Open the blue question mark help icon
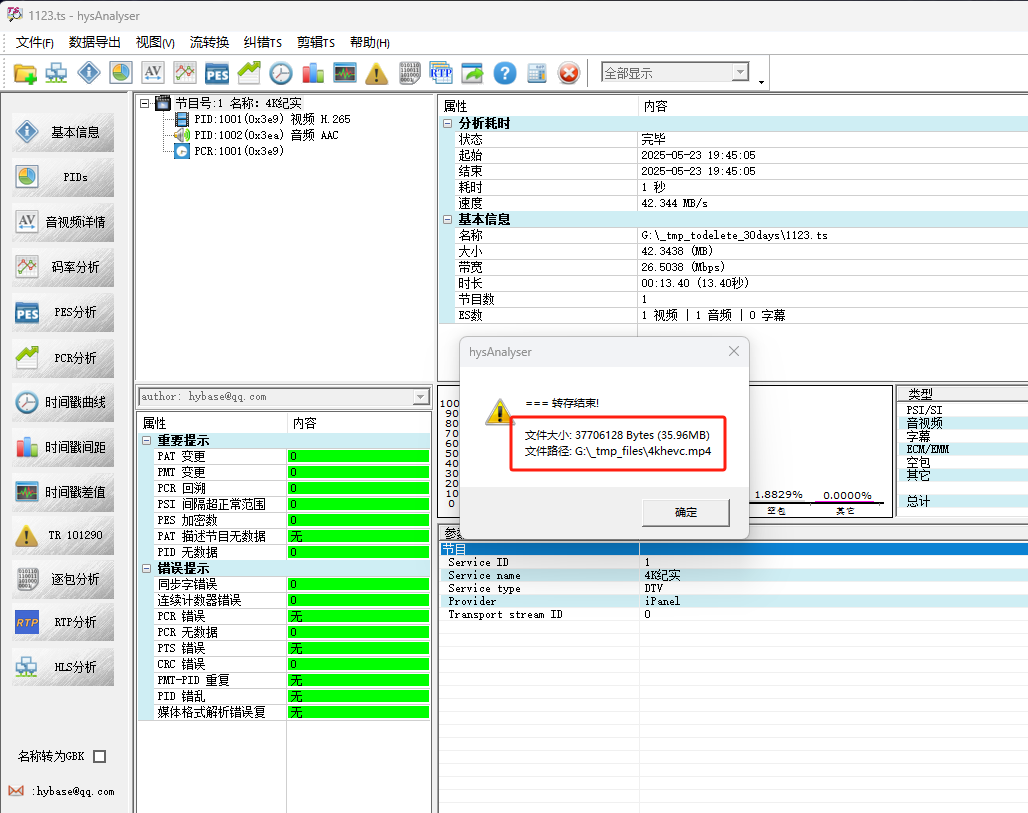 (x=505, y=73)
